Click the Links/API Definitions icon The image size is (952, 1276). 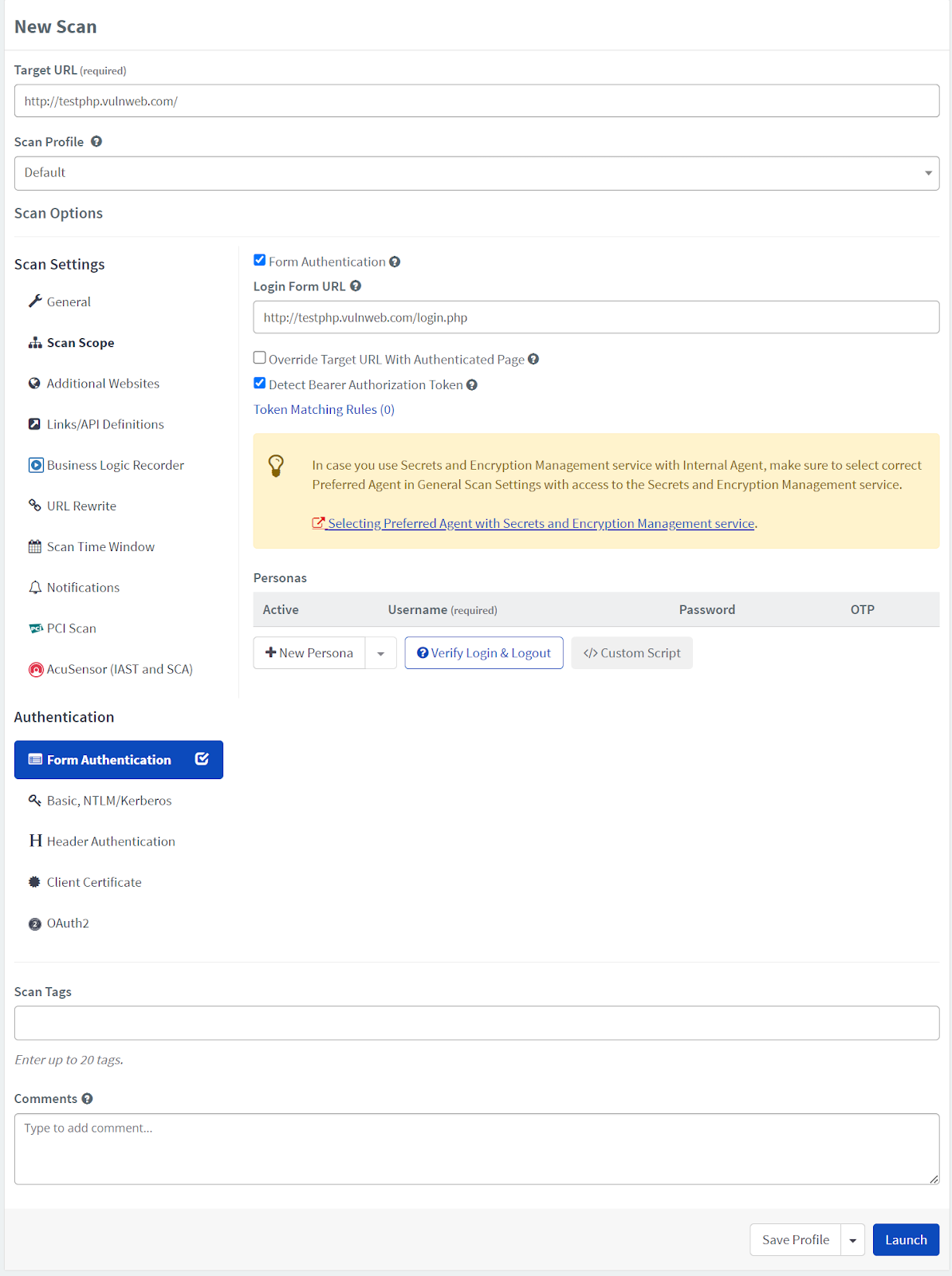tap(34, 424)
